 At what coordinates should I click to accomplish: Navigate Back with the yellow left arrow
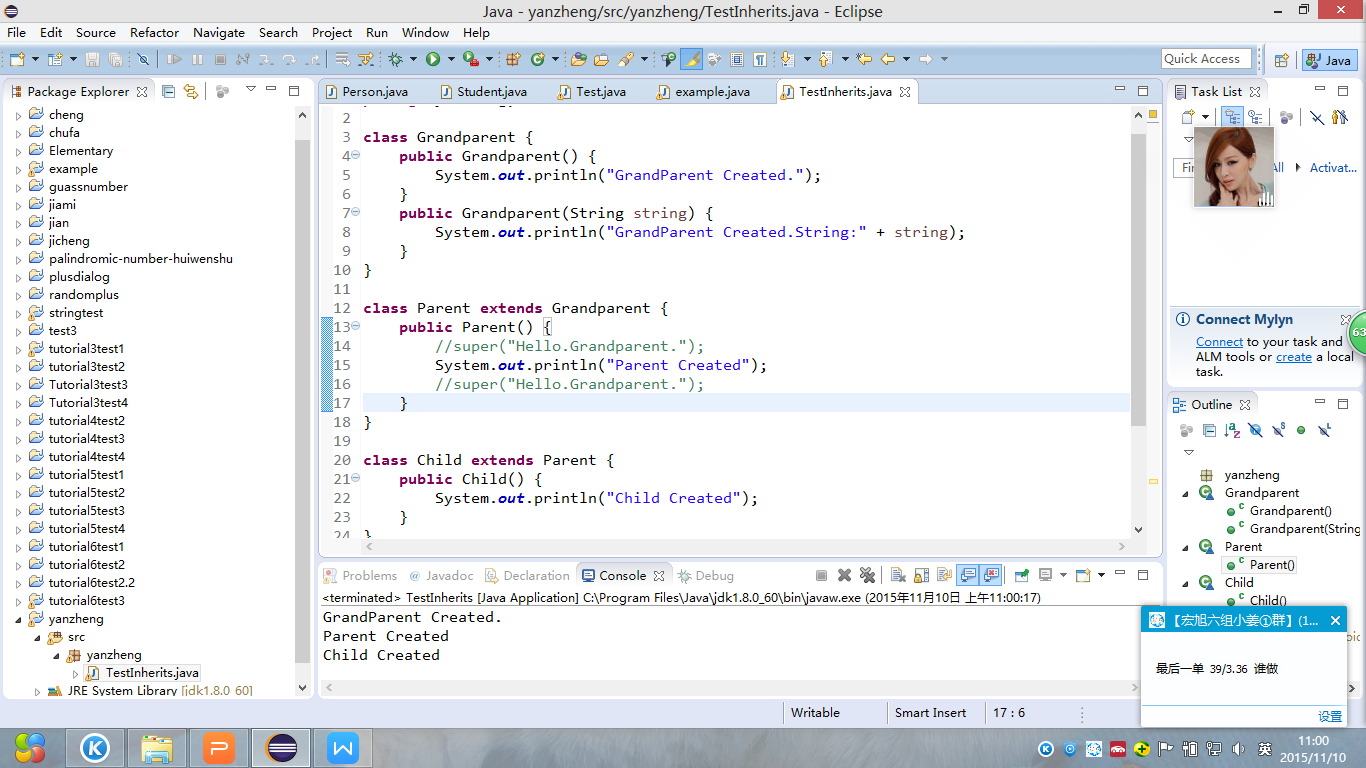887,59
